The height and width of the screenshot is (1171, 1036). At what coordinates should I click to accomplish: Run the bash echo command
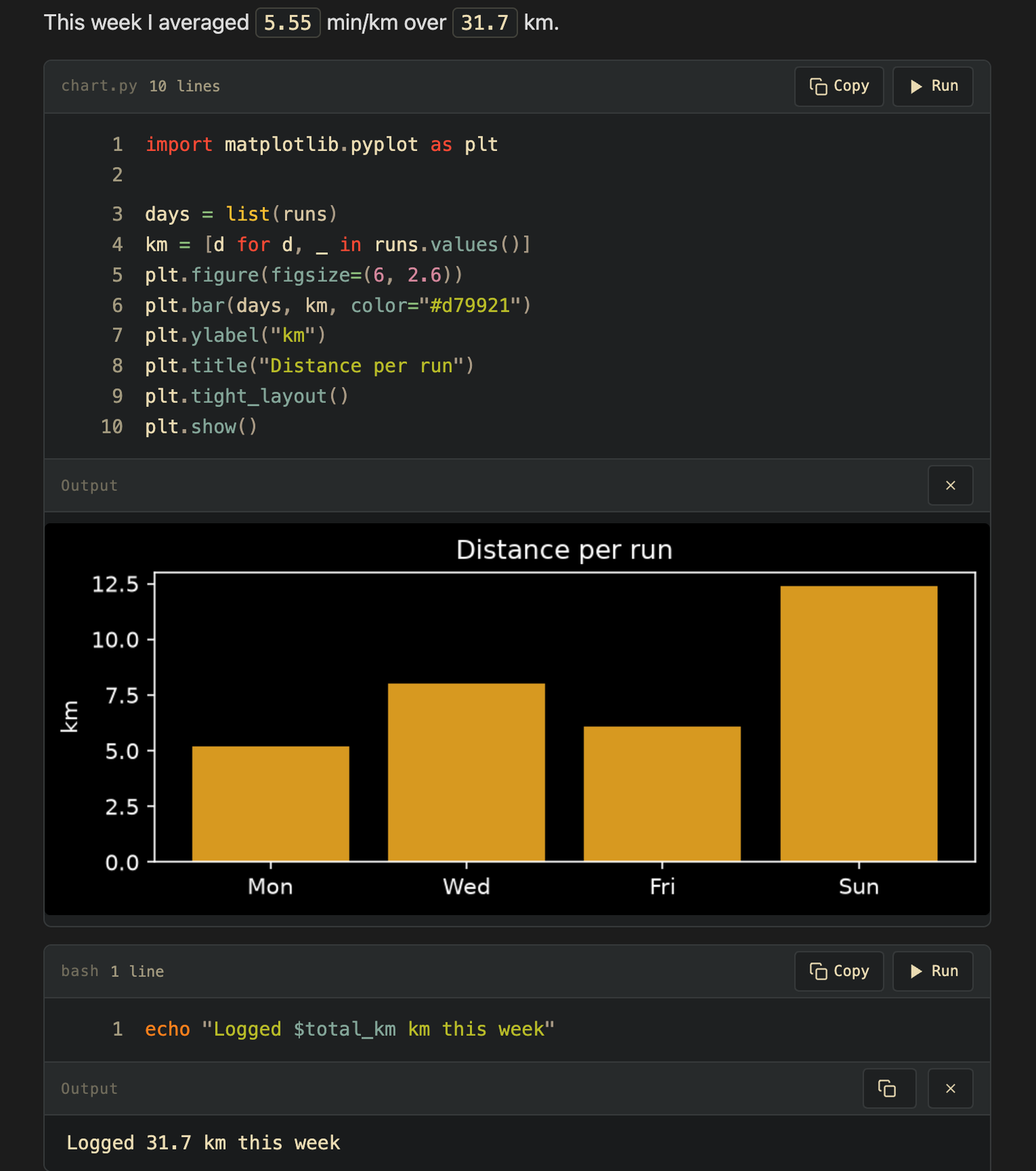coord(932,971)
